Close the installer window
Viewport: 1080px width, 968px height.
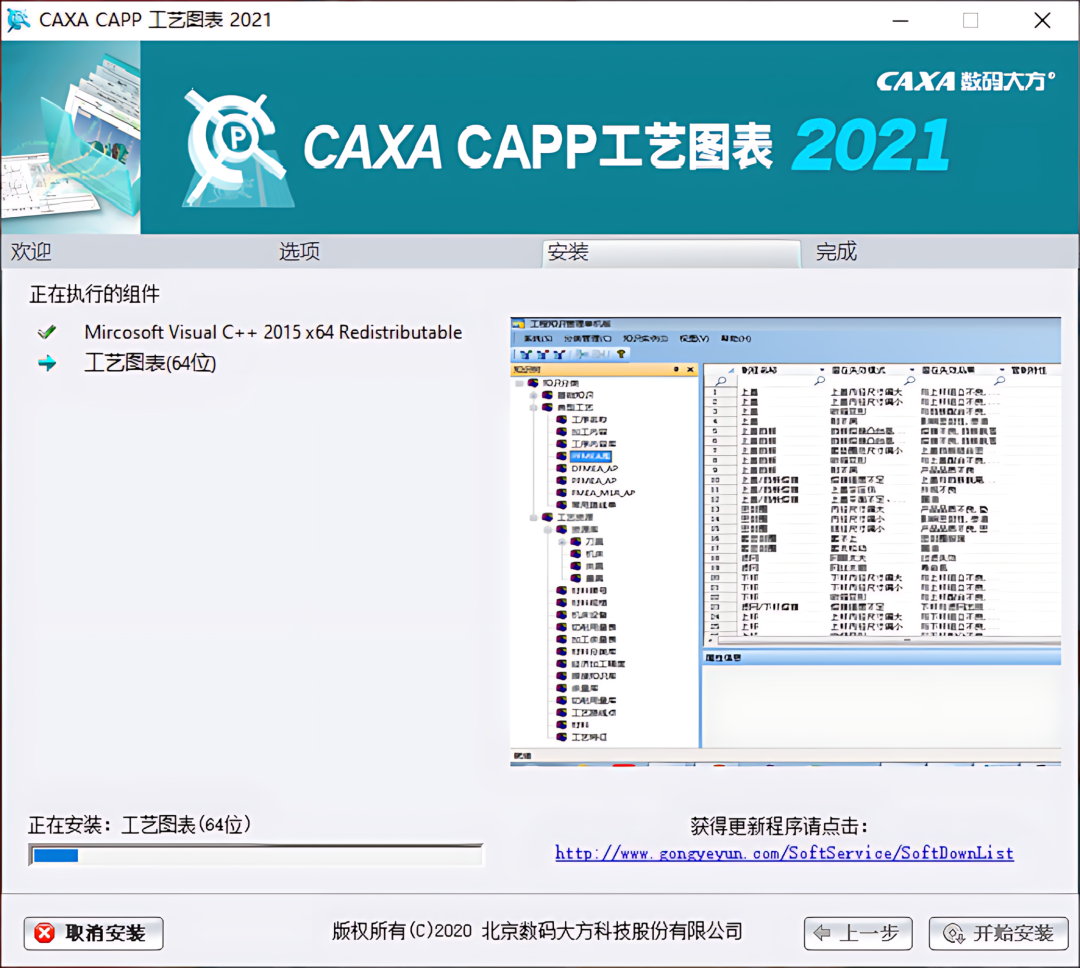(1042, 21)
